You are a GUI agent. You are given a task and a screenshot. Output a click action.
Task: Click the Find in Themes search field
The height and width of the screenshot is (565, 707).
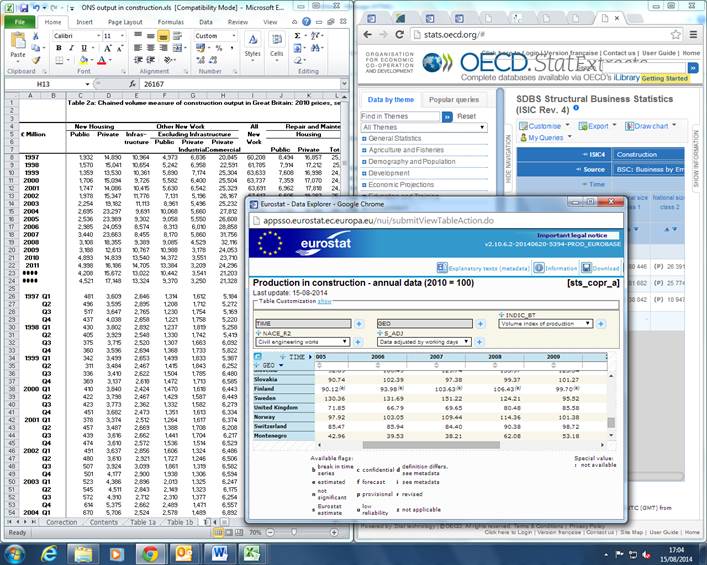[402, 116]
